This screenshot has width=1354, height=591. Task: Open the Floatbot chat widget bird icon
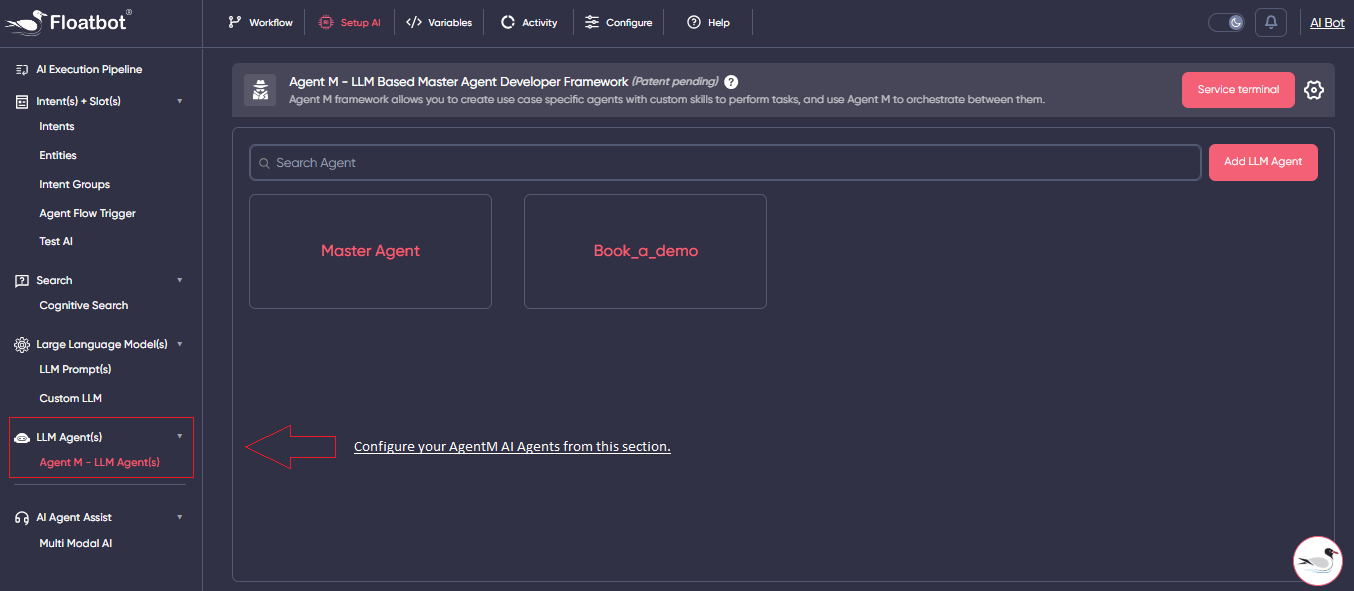pos(1317,560)
